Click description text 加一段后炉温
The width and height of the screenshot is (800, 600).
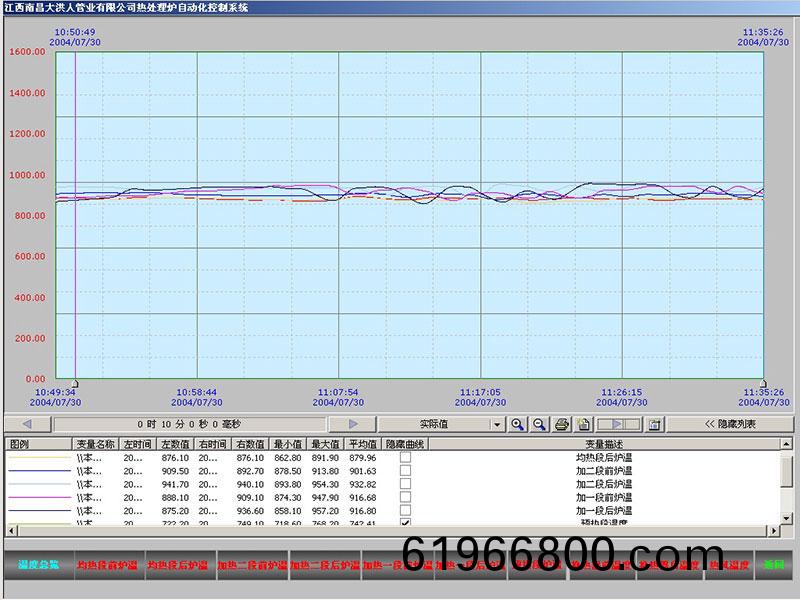pos(604,511)
